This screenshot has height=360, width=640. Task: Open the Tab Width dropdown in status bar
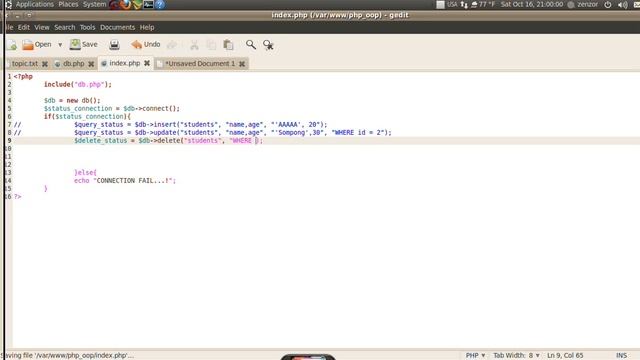pyautogui.click(x=516, y=356)
